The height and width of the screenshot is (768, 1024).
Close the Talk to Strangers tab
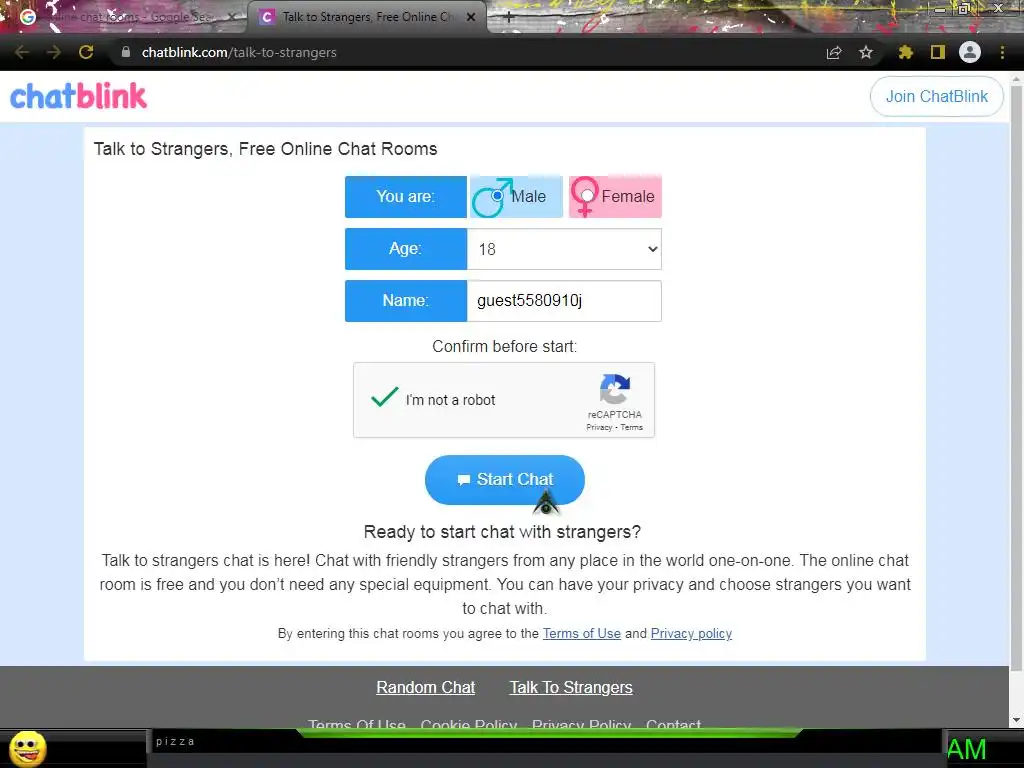(x=471, y=17)
